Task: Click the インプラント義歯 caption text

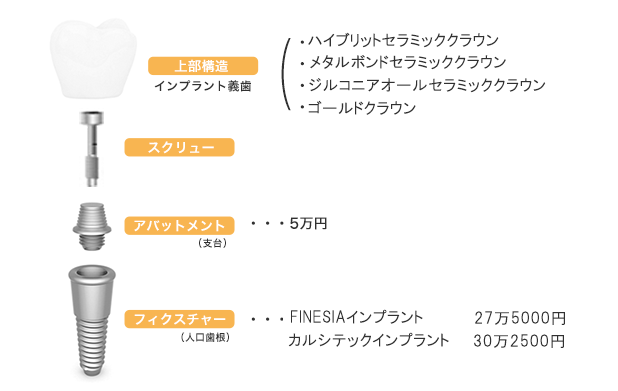Action: coord(203,86)
